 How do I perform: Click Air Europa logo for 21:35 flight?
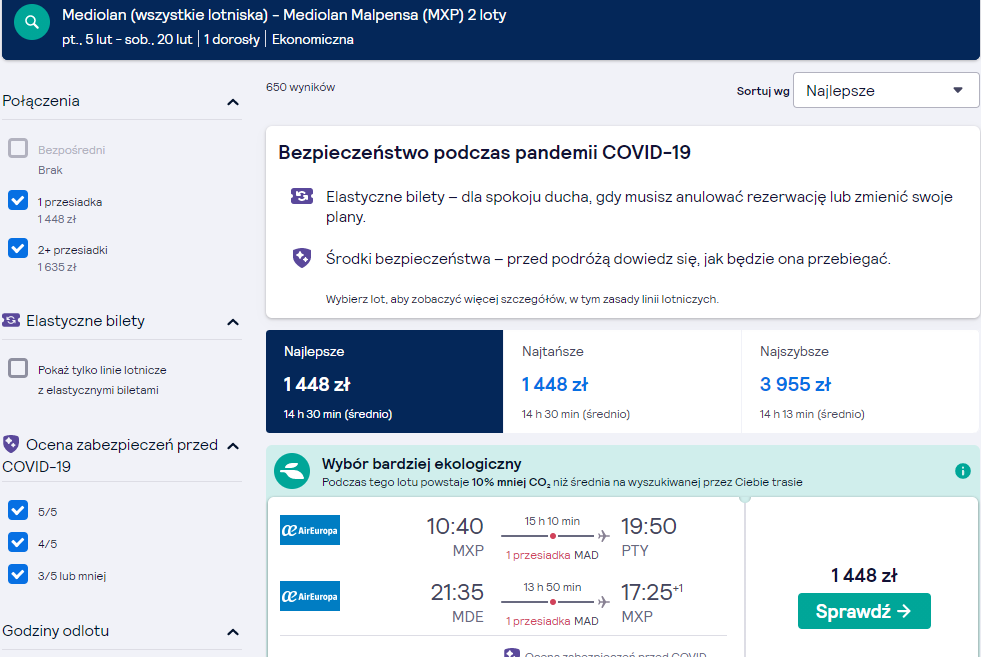click(310, 596)
